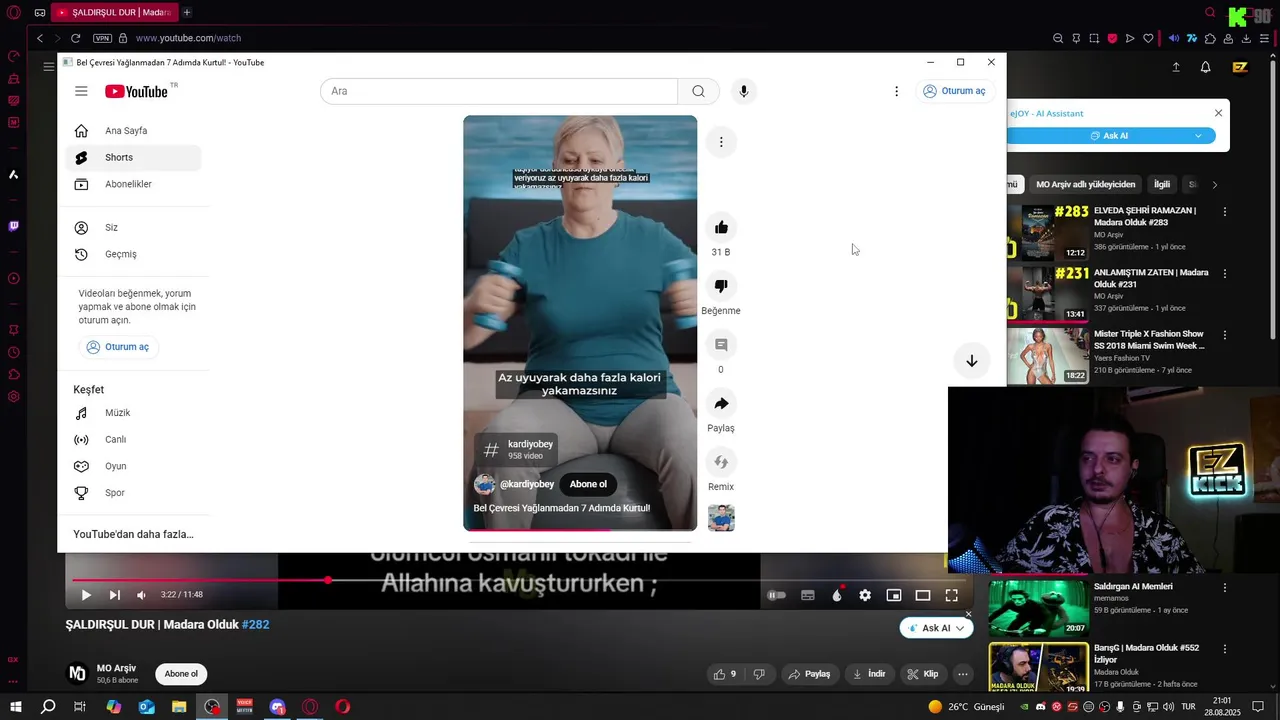Viewport: 1280px width, 720px height.
Task: Open YouTube notifications bell
Action: tap(1205, 67)
